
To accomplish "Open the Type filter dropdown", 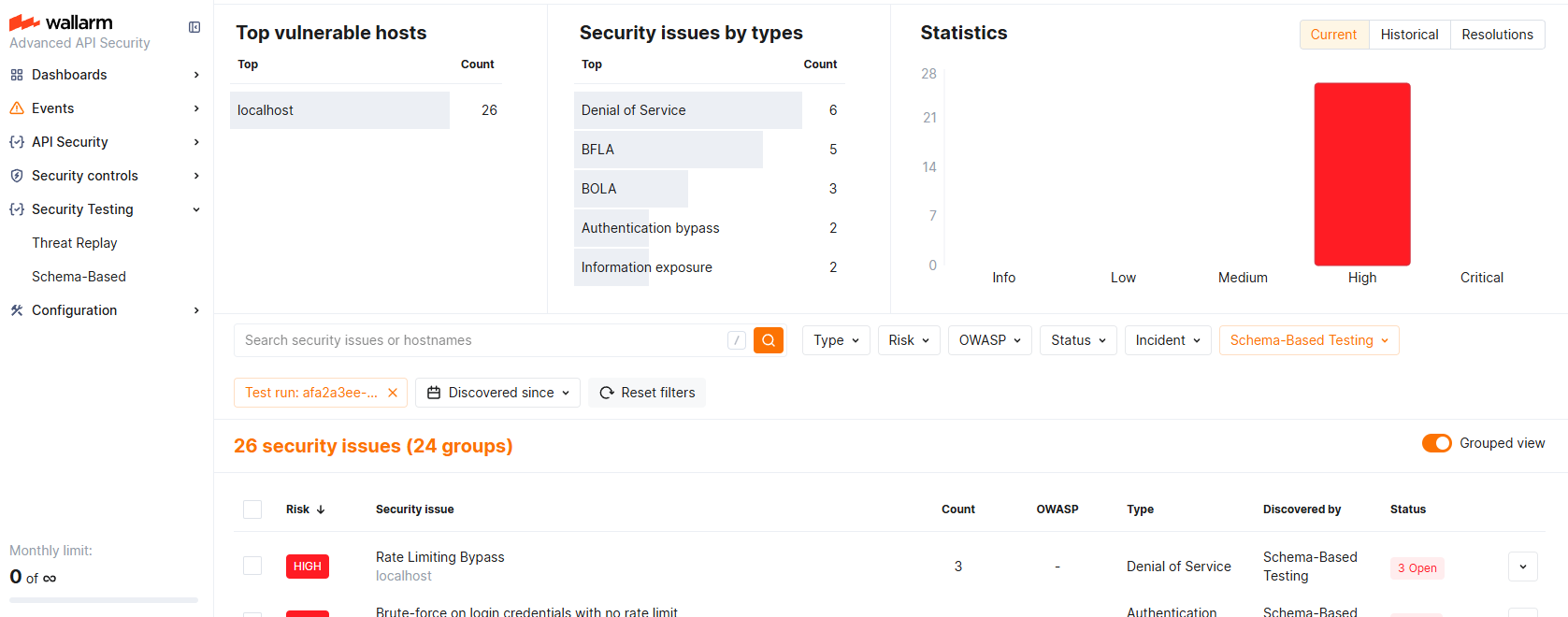I will click(x=836, y=340).
